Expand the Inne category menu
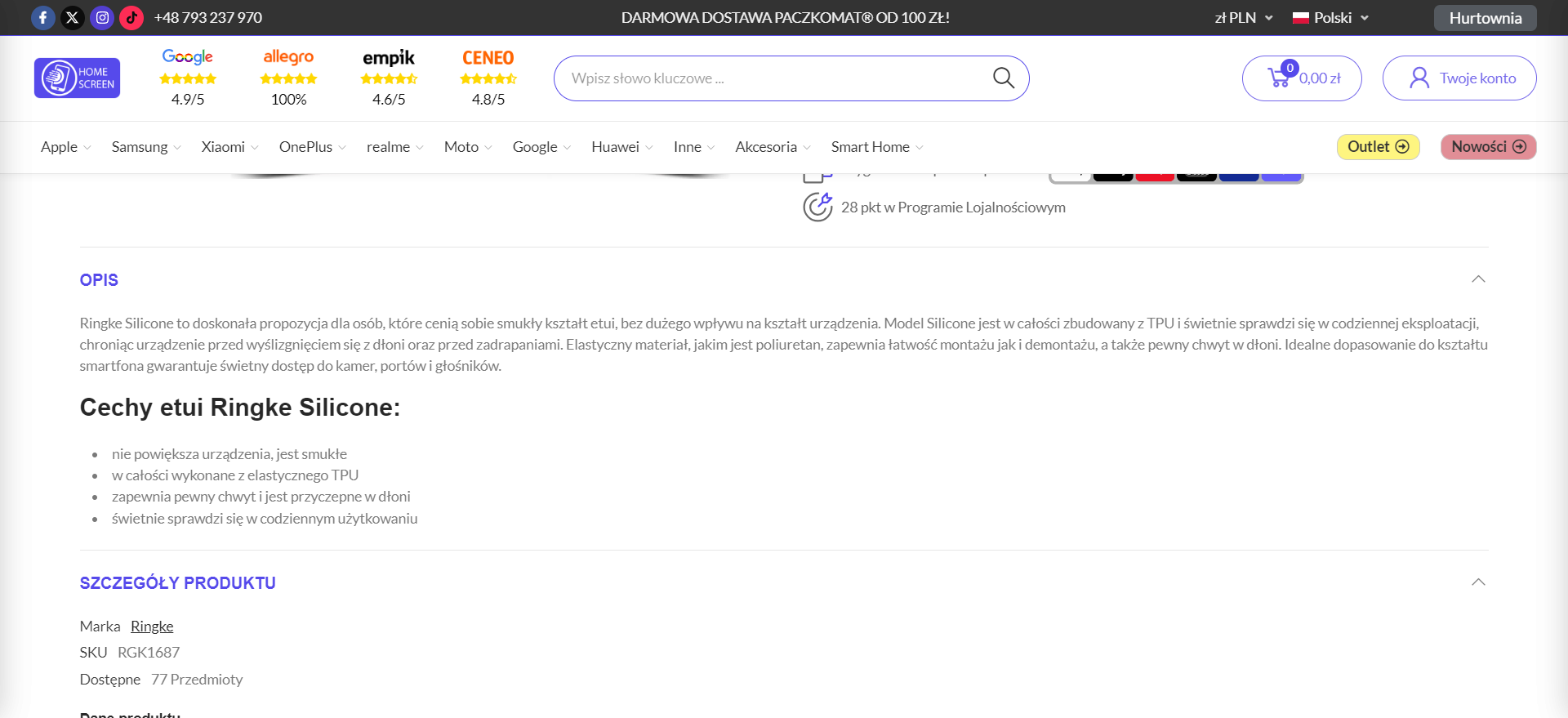Viewport: 1568px width, 718px height. (694, 147)
